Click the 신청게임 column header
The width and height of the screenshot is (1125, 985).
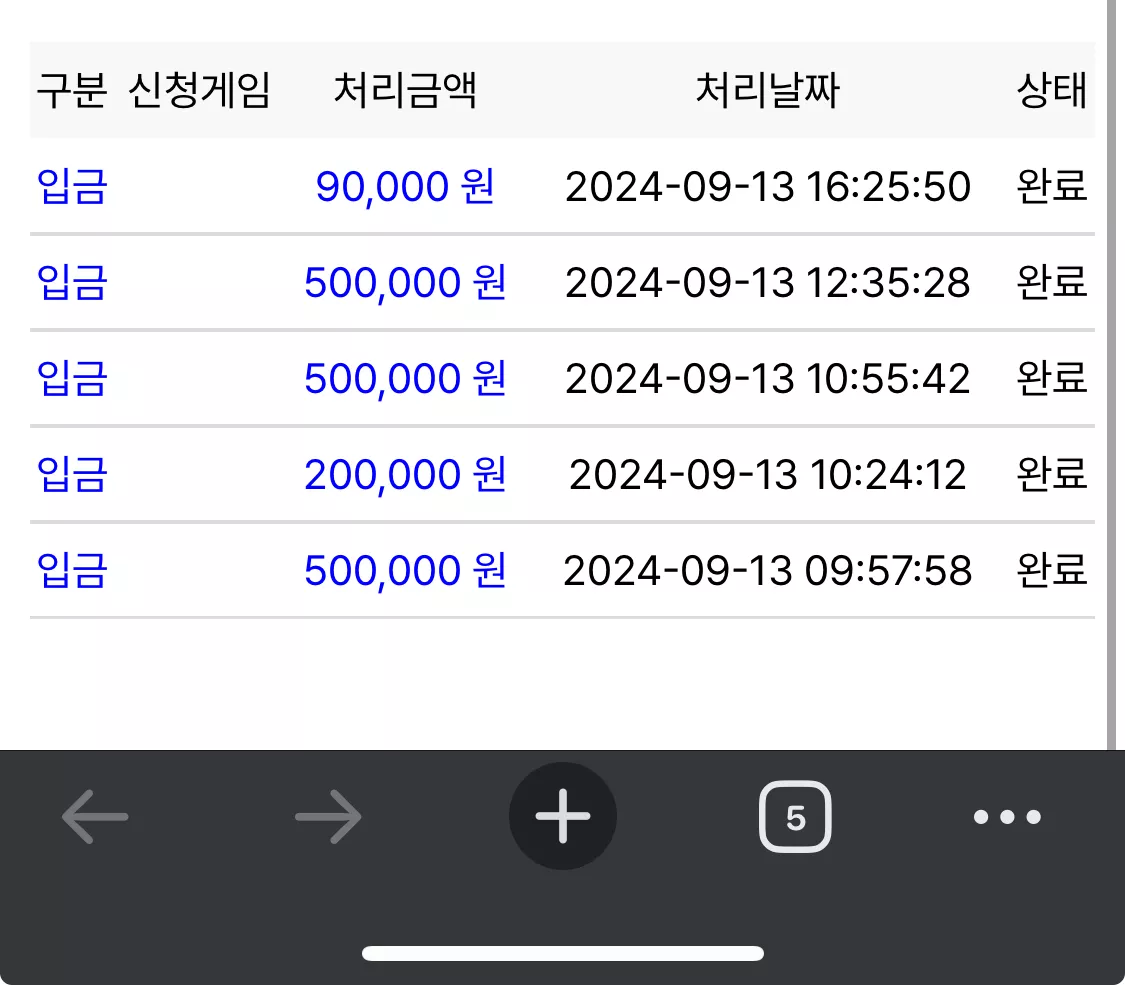[199, 90]
